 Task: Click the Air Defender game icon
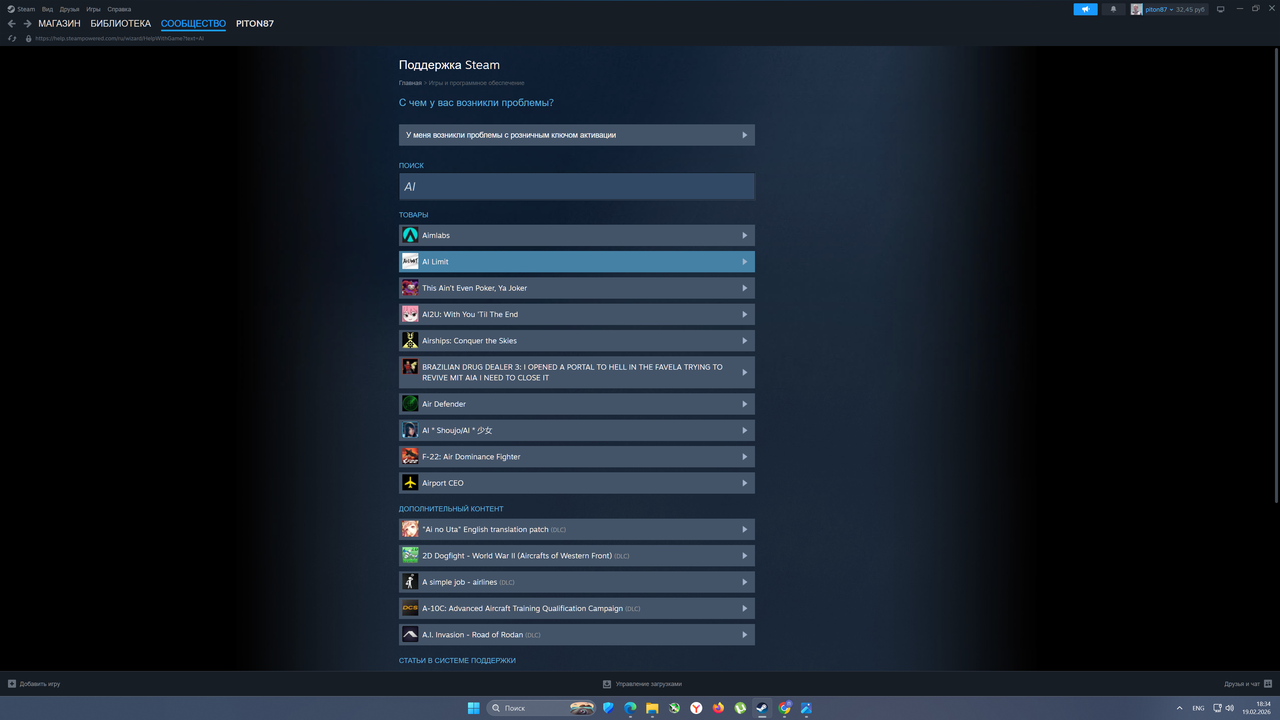click(x=410, y=404)
